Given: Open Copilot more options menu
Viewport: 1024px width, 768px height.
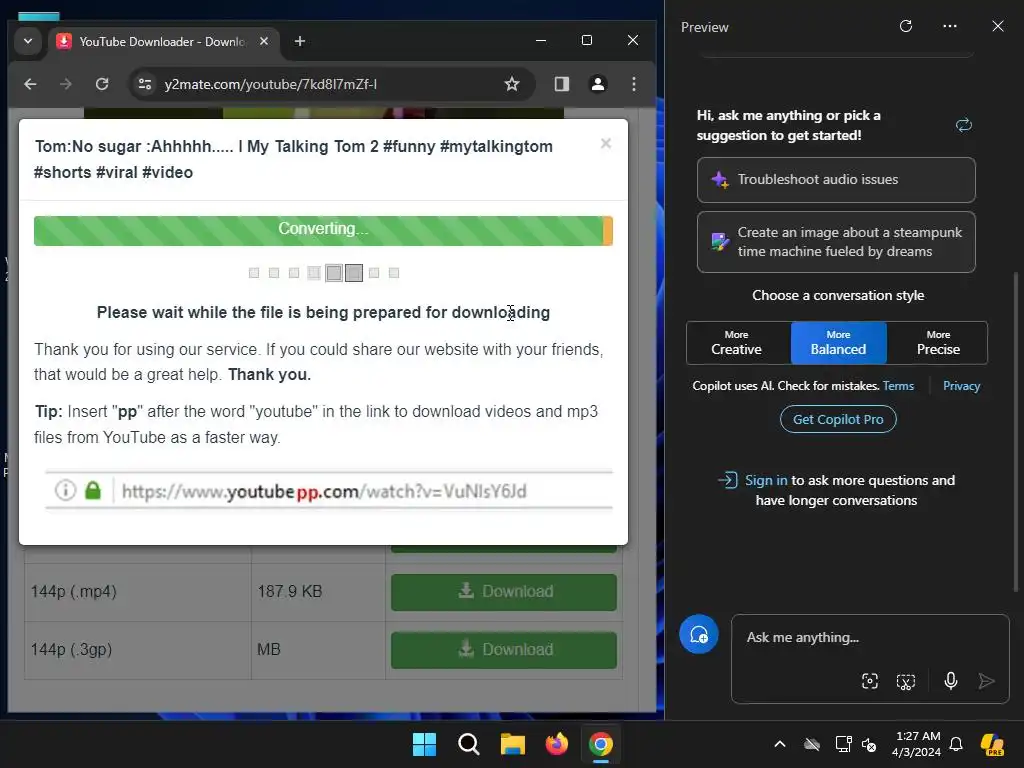Looking at the screenshot, I should click(x=950, y=26).
